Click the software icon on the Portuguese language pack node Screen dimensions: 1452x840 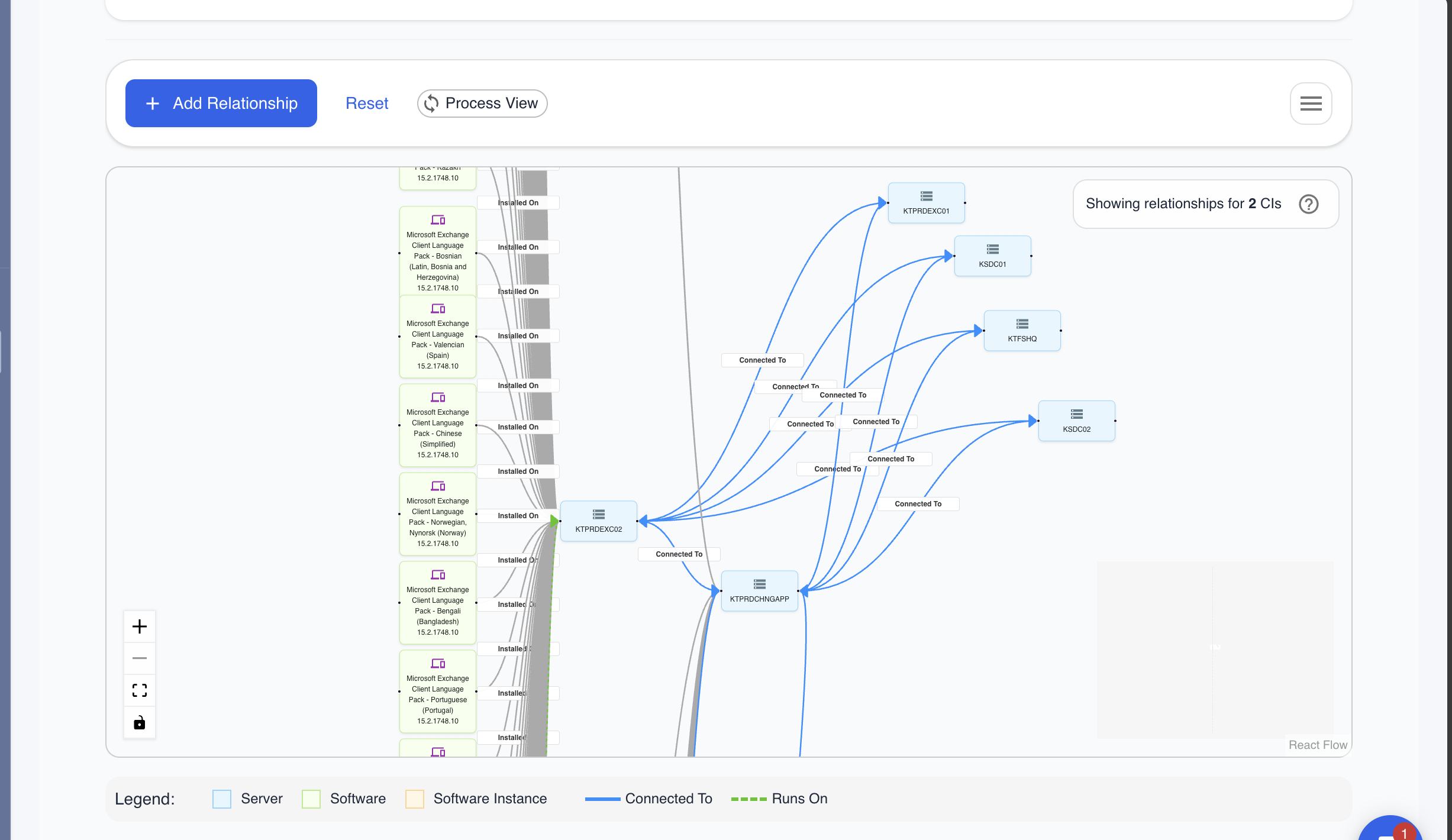coord(438,663)
